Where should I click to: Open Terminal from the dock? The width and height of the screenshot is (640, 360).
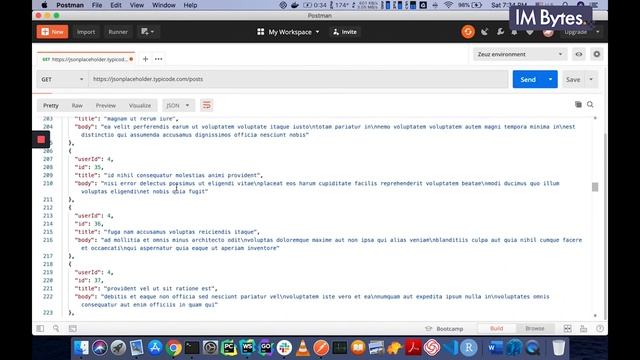(192, 348)
